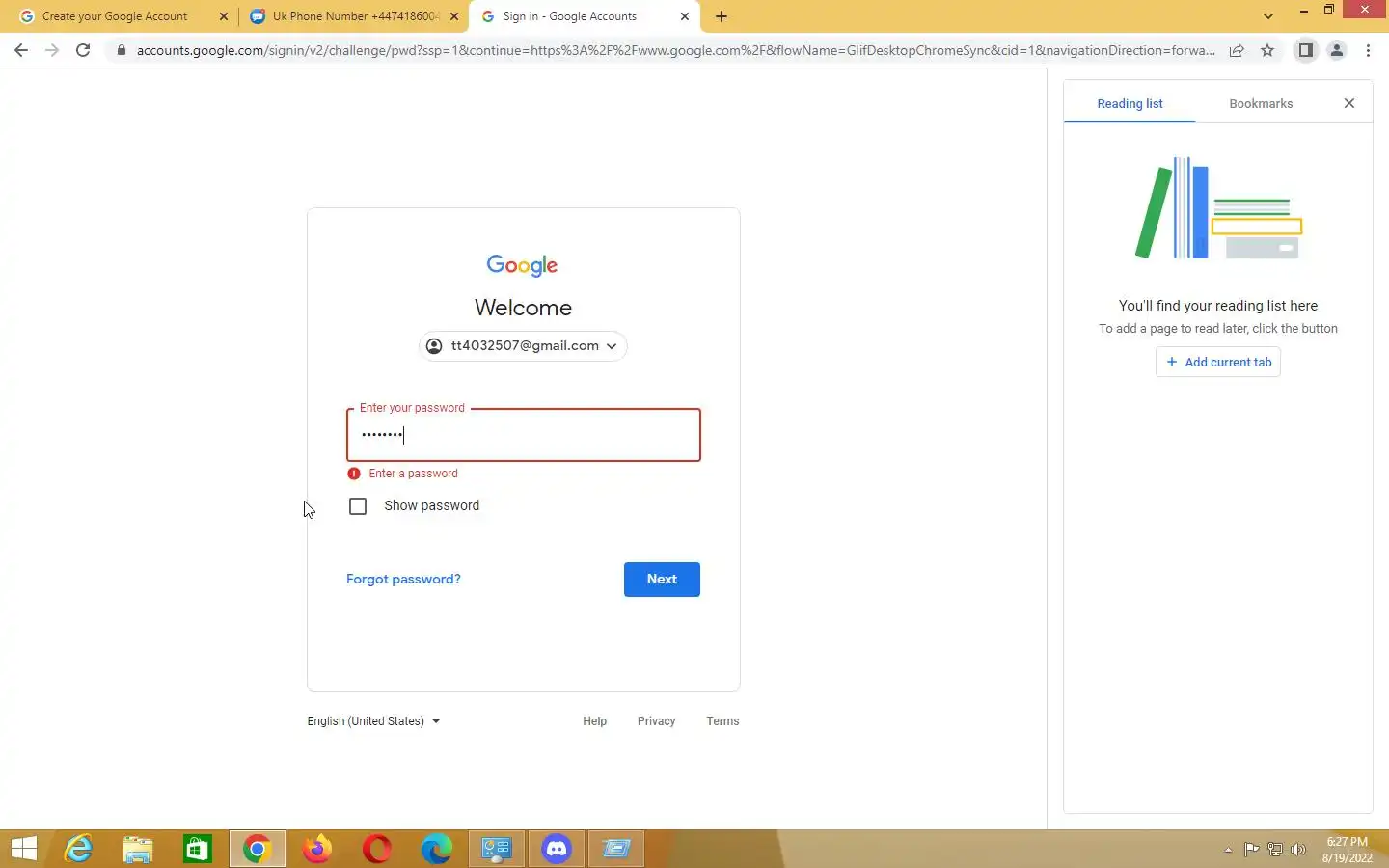Open Chrome three-dot menu

pos(1368,50)
